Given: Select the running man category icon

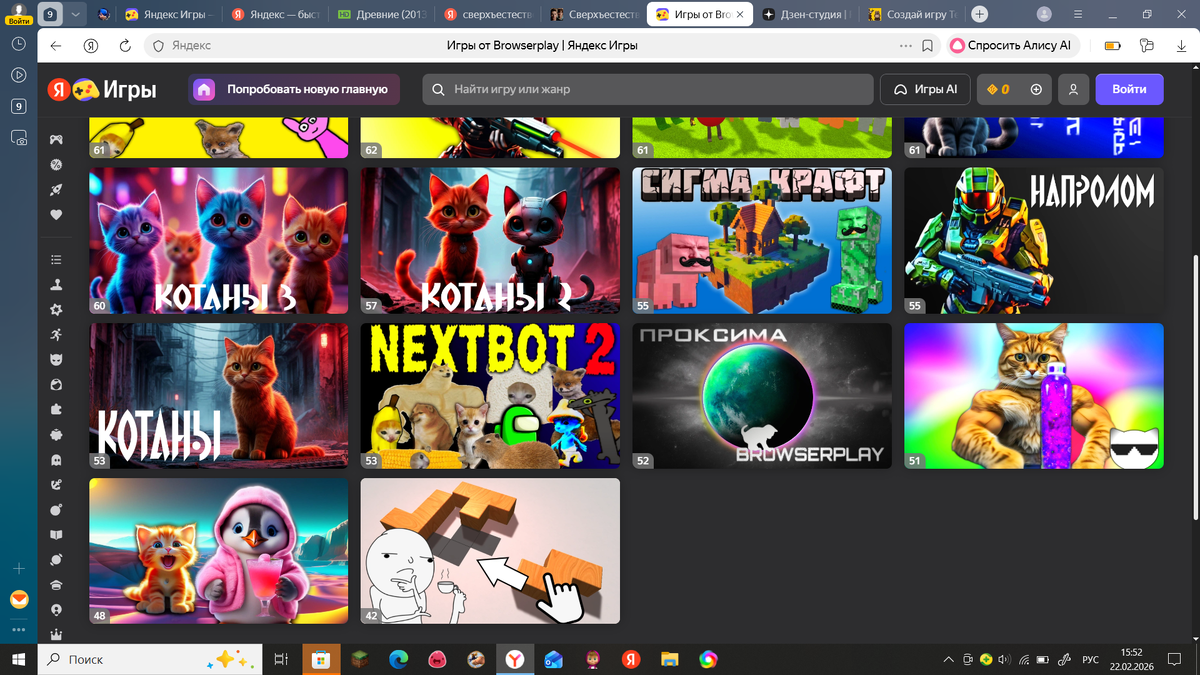Looking at the screenshot, I should coord(56,334).
